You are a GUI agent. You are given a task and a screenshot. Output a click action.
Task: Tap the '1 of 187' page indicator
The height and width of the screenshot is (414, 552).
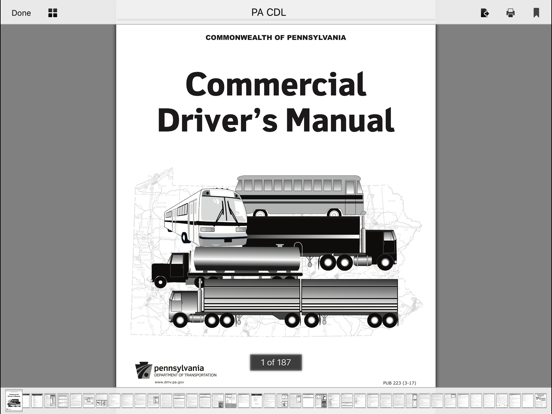(276, 362)
